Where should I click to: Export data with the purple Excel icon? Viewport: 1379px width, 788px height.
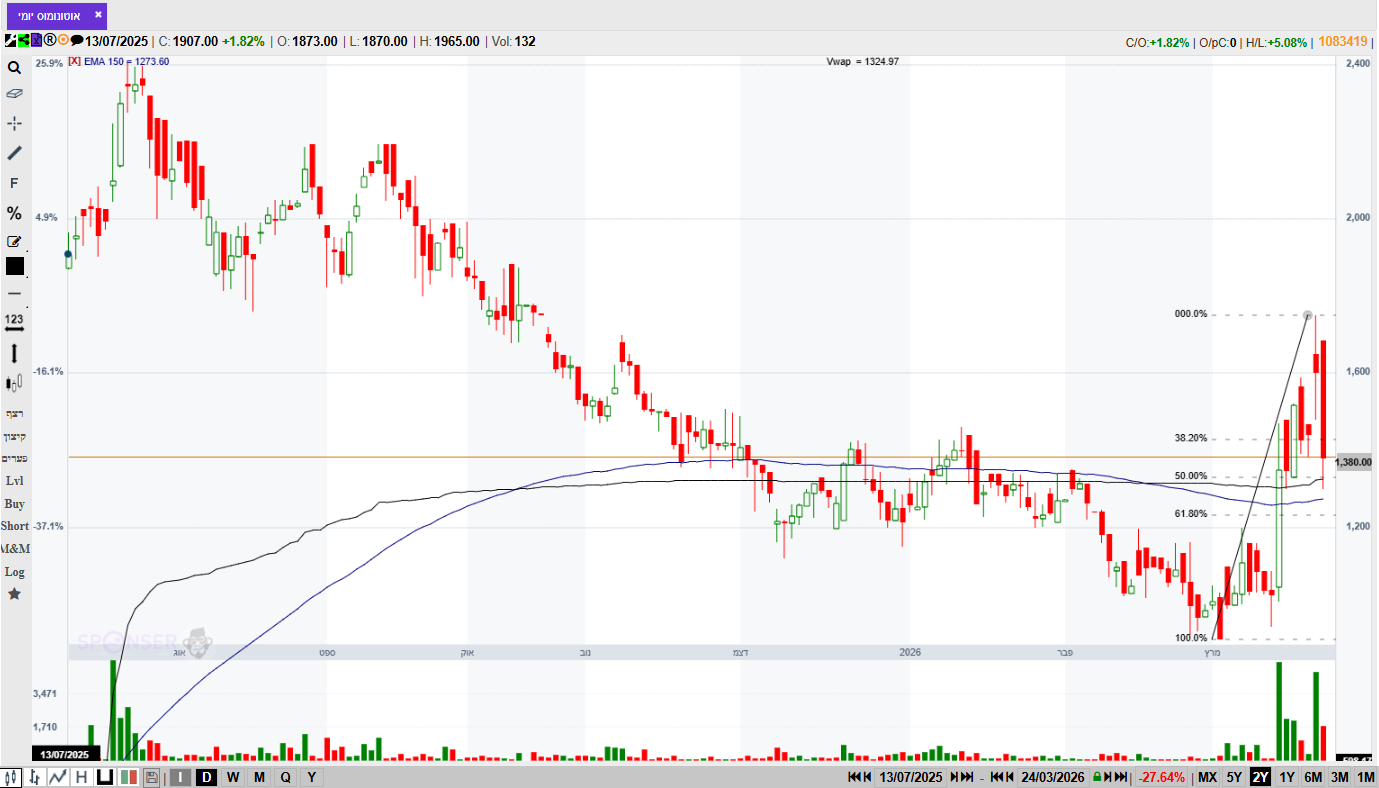(x=36, y=41)
